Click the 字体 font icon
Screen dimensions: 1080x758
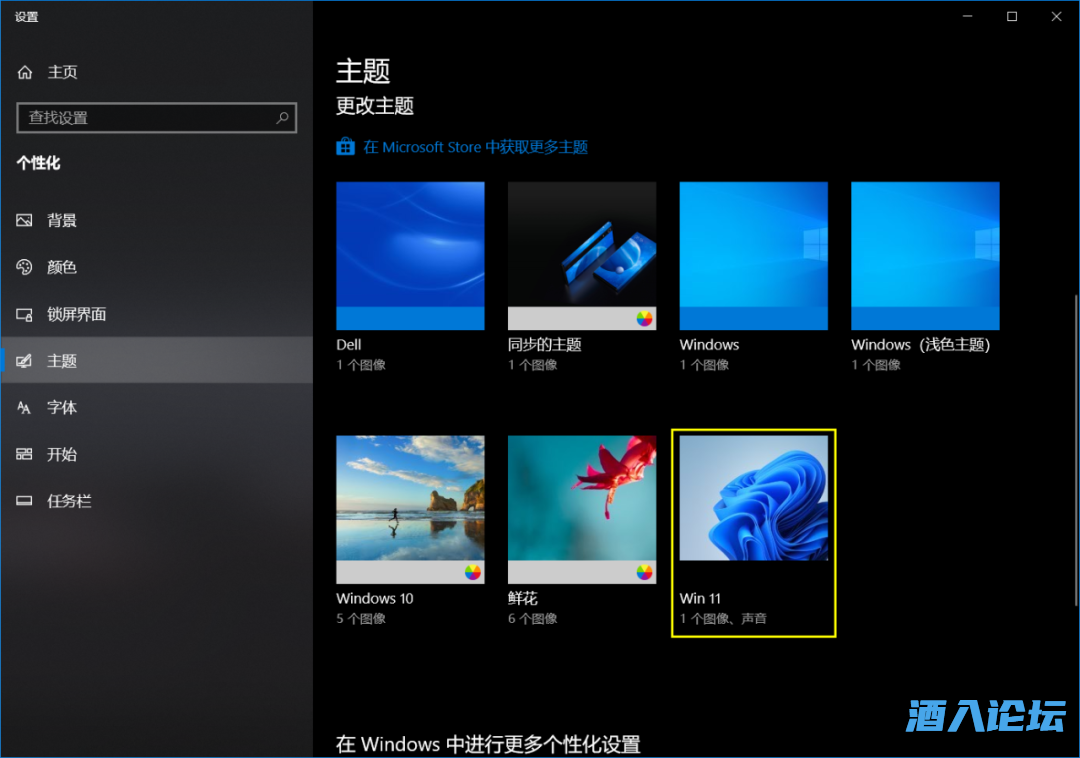(24, 408)
